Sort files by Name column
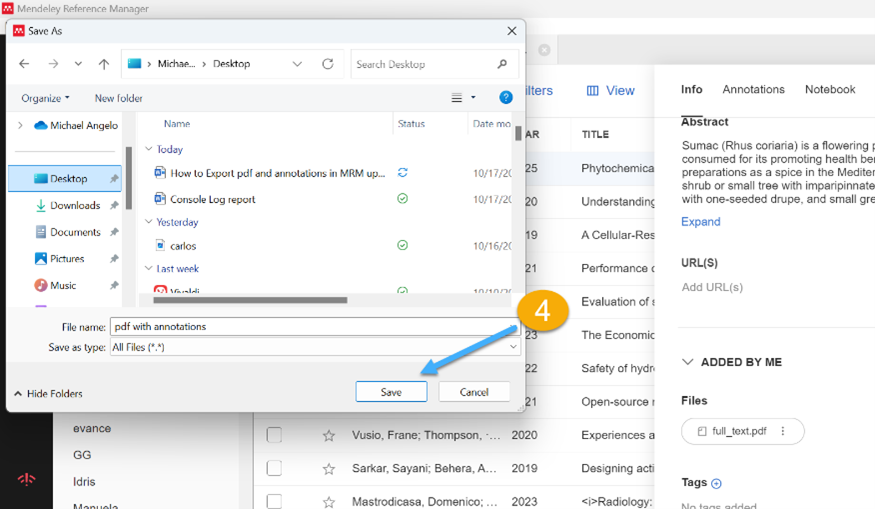Image resolution: width=875 pixels, height=509 pixels. (177, 124)
